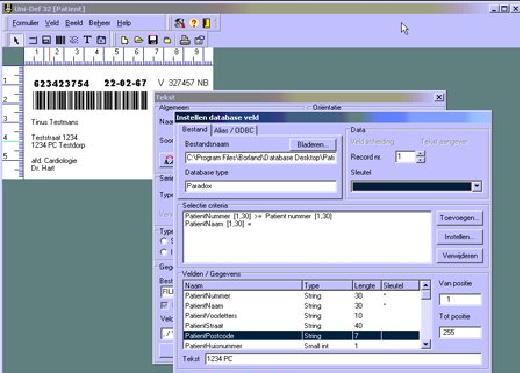Click scroll down arrow in fields list
520x373 pixels.
coord(426,344)
